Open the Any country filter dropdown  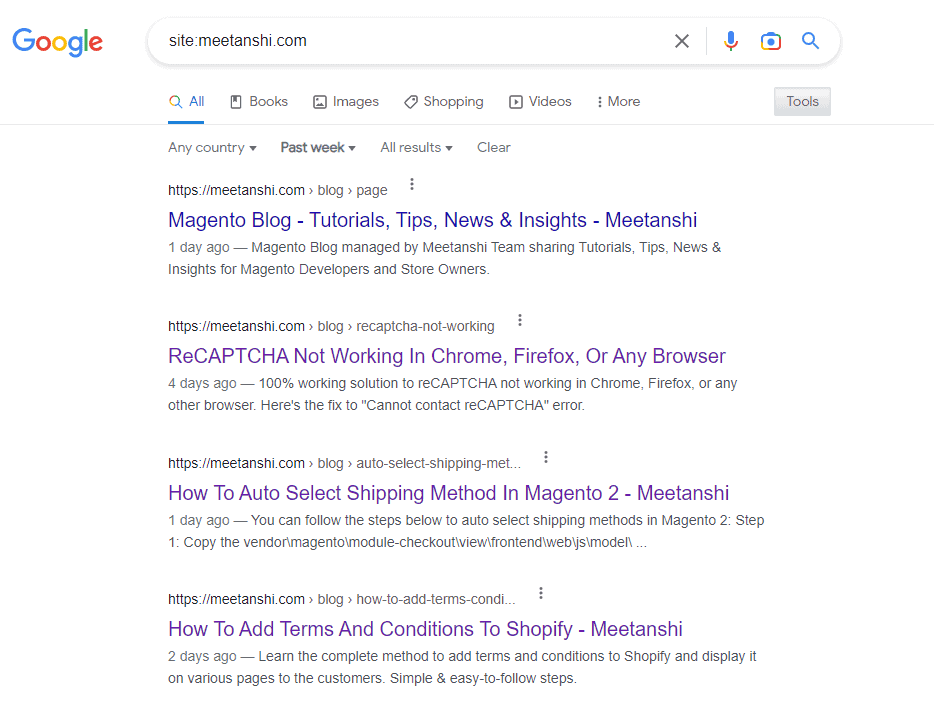click(212, 148)
